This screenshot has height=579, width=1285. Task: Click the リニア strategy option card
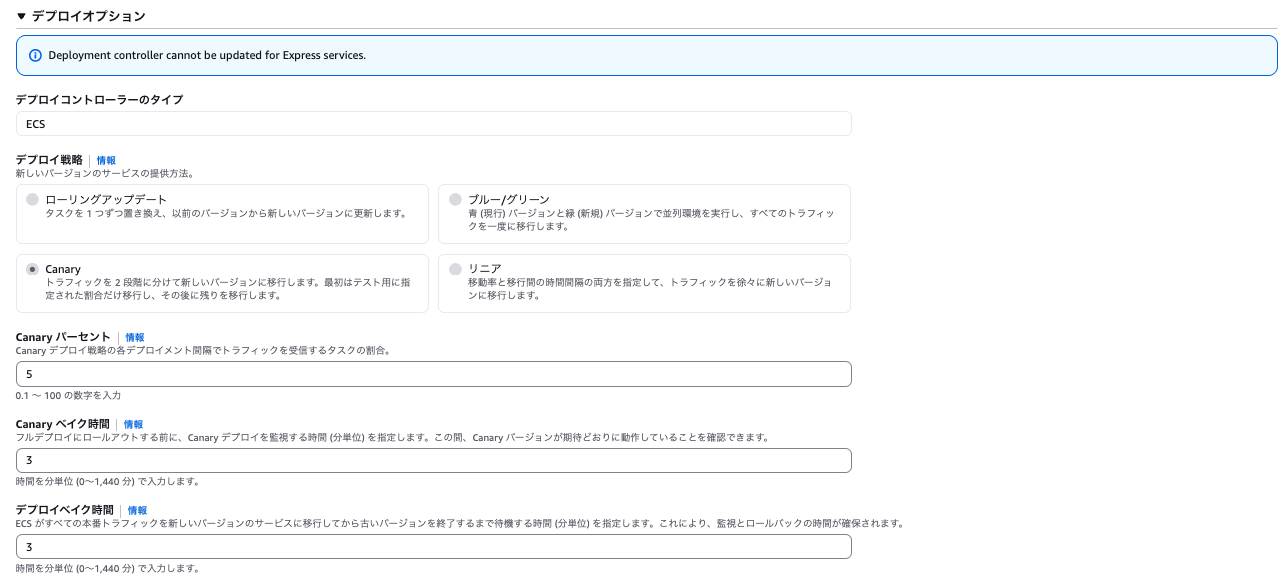(x=643, y=282)
